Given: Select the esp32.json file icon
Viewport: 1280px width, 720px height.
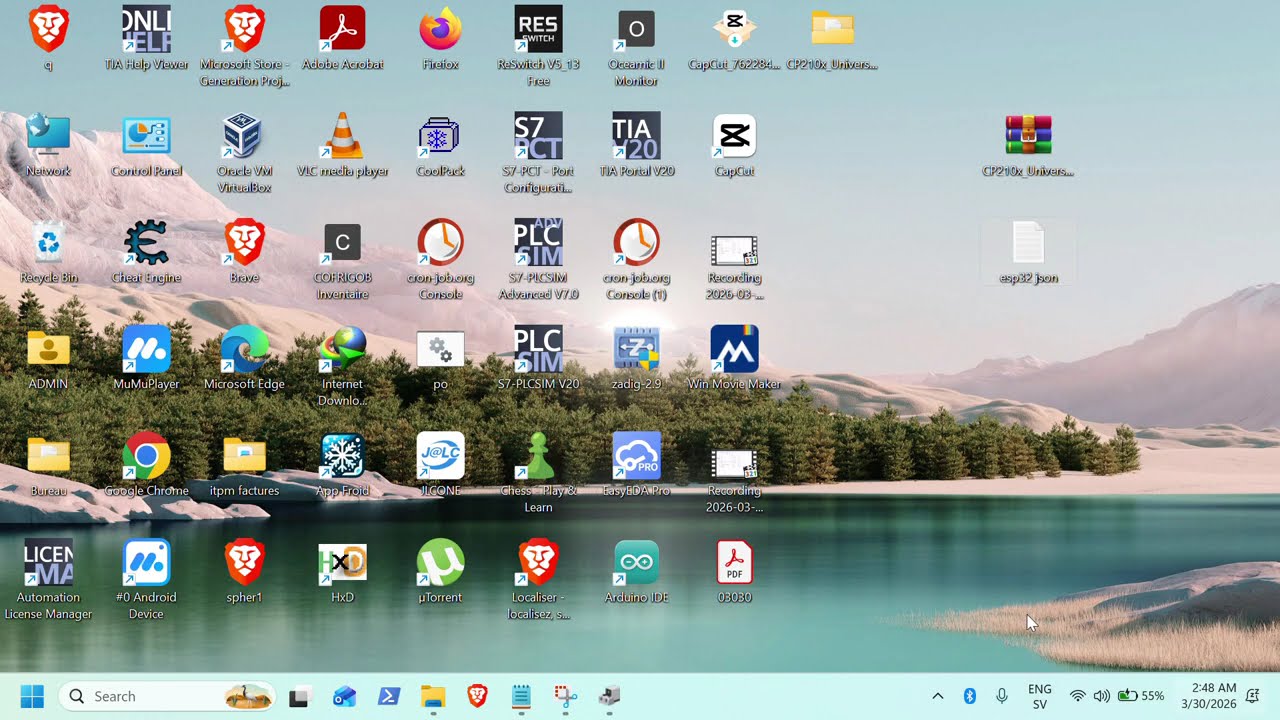Looking at the screenshot, I should coord(1028,252).
